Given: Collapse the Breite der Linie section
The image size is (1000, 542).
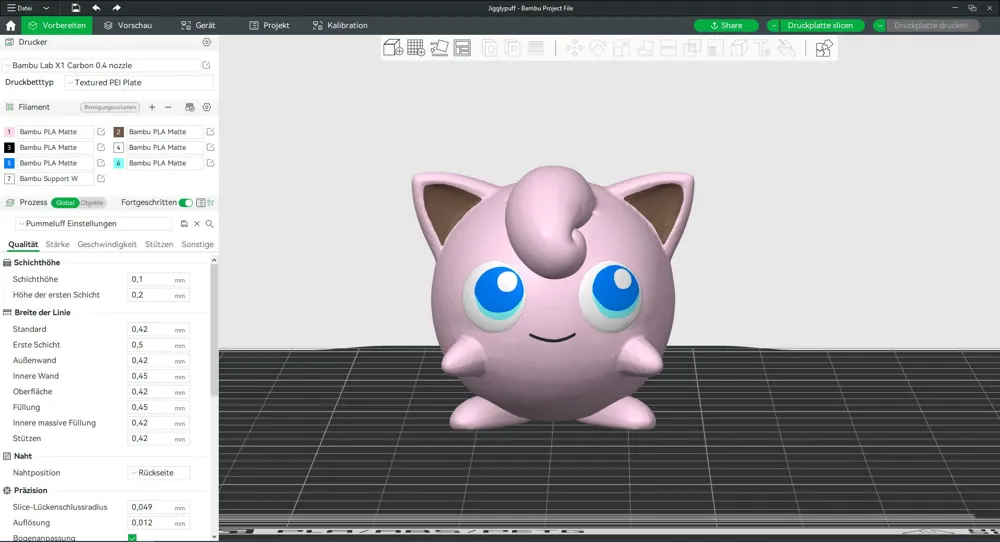Looking at the screenshot, I should (x=37, y=312).
